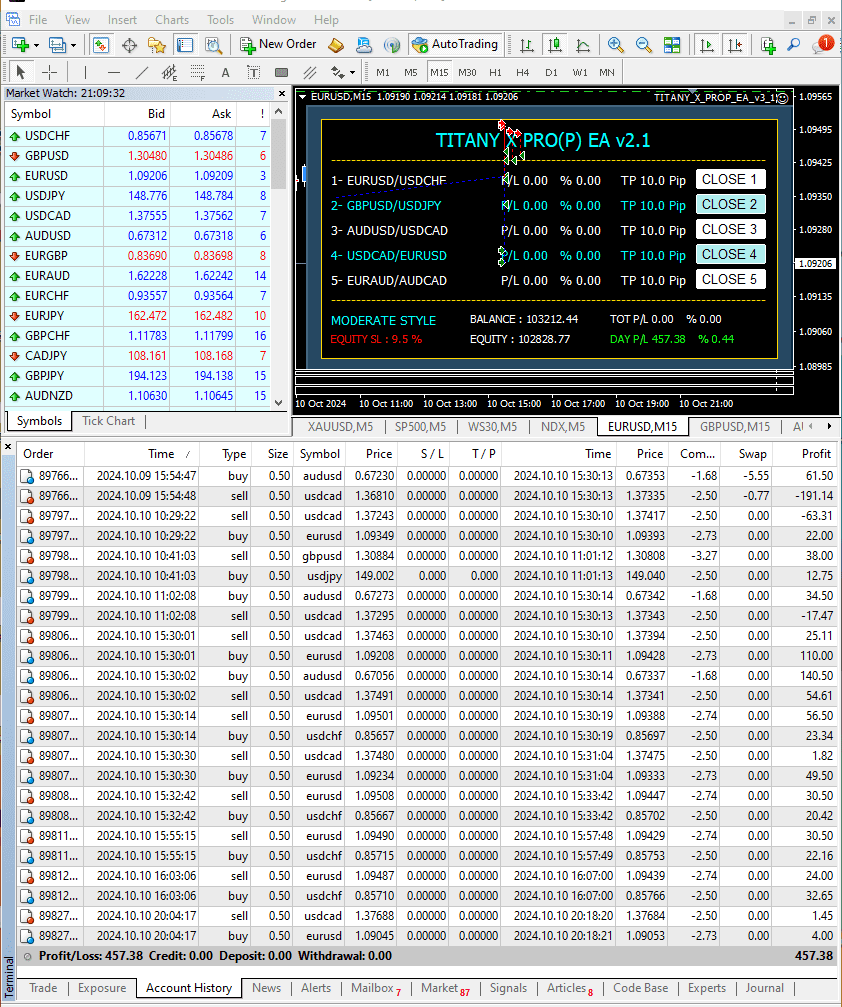
Task: Open the Tools menu
Action: (x=220, y=20)
